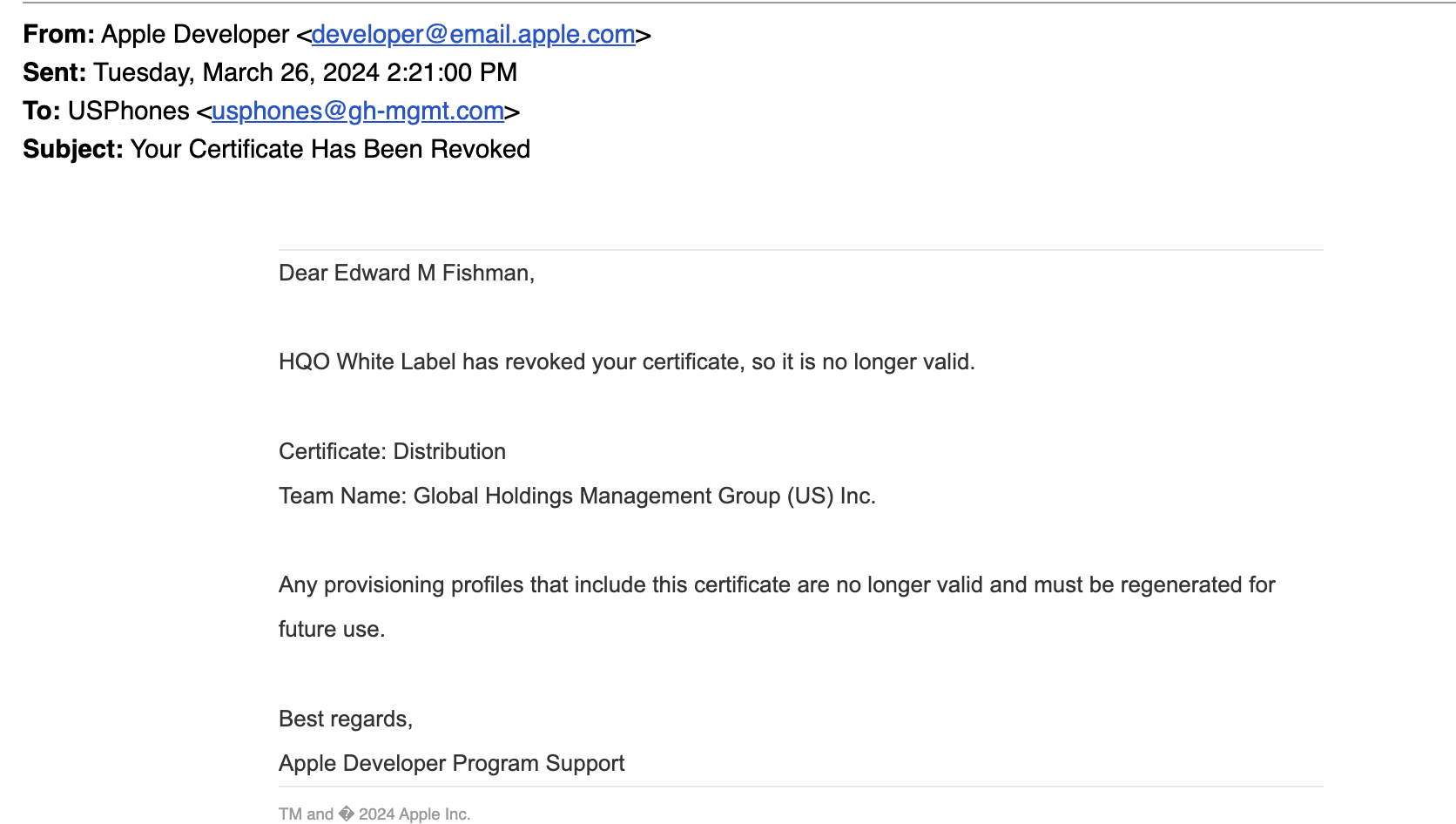Click the "2:21:00 PM" sent time
The height and width of the screenshot is (824, 1456).
click(452, 73)
